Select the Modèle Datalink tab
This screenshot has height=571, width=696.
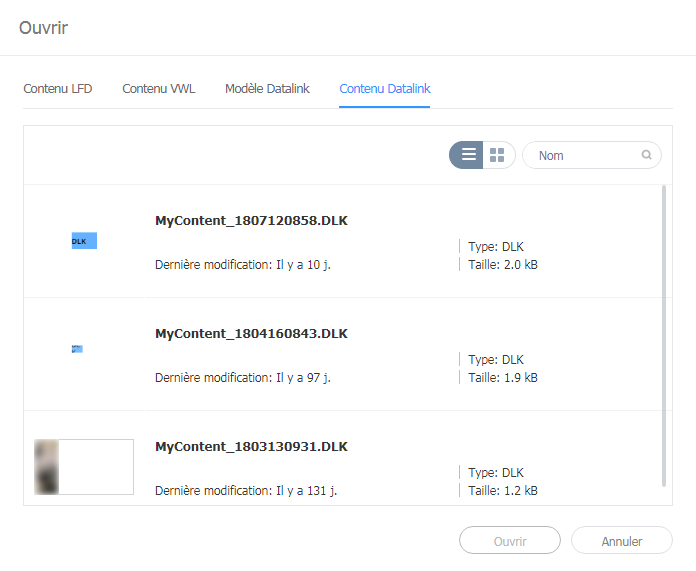click(267, 89)
